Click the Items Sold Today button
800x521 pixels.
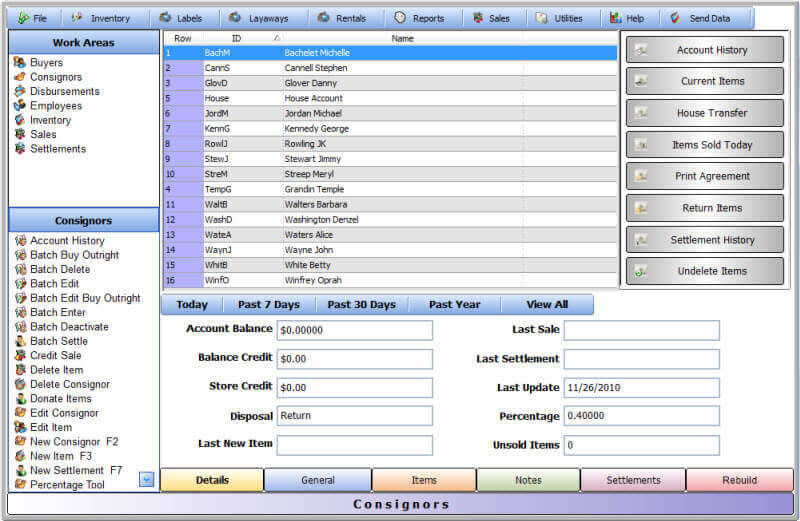pos(705,144)
